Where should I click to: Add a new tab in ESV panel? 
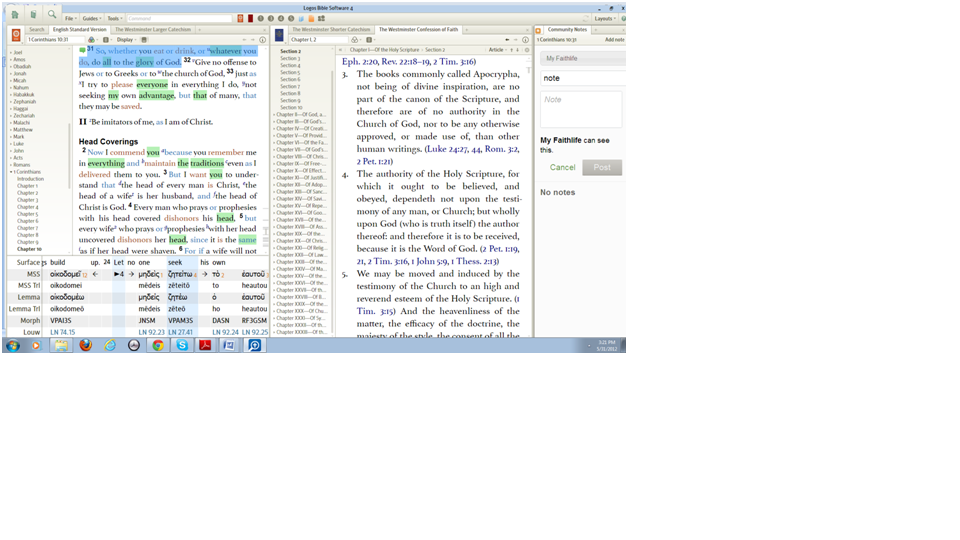click(199, 29)
